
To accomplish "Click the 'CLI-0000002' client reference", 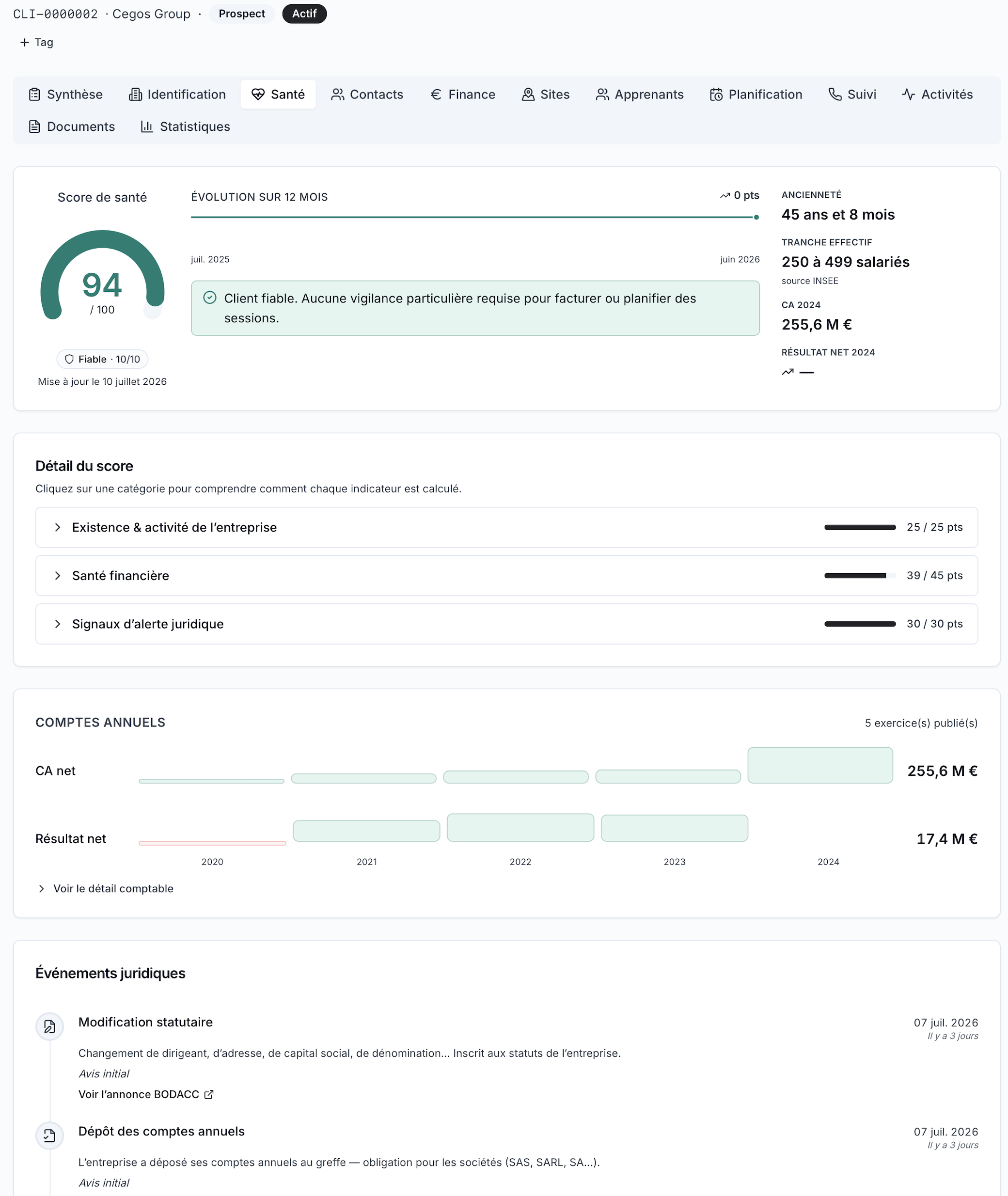I will [55, 14].
